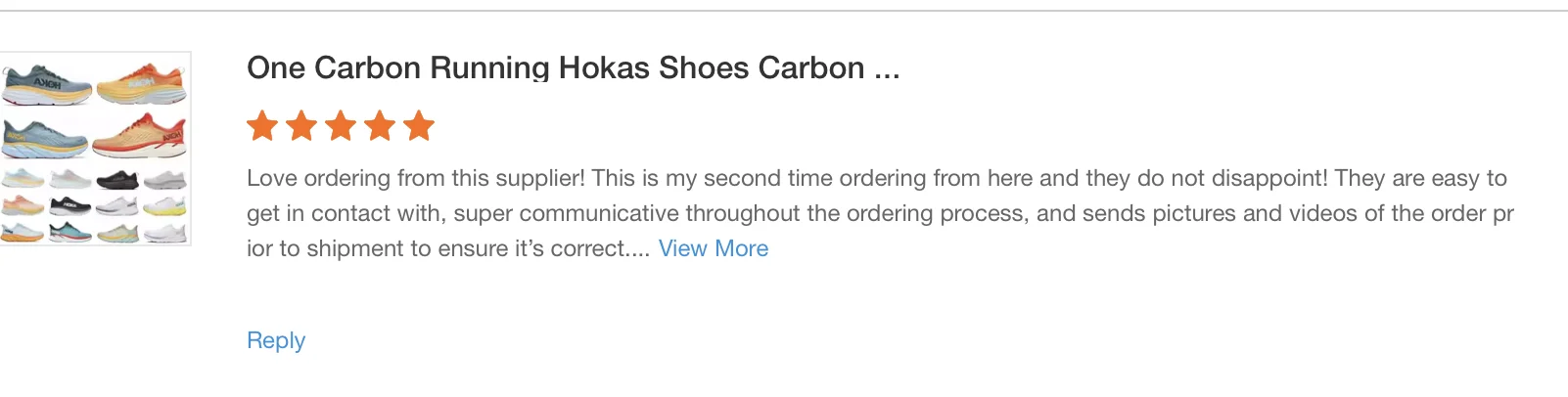The image size is (1568, 397).
Task: Click the all-black shoe in product image
Action: [x=117, y=180]
